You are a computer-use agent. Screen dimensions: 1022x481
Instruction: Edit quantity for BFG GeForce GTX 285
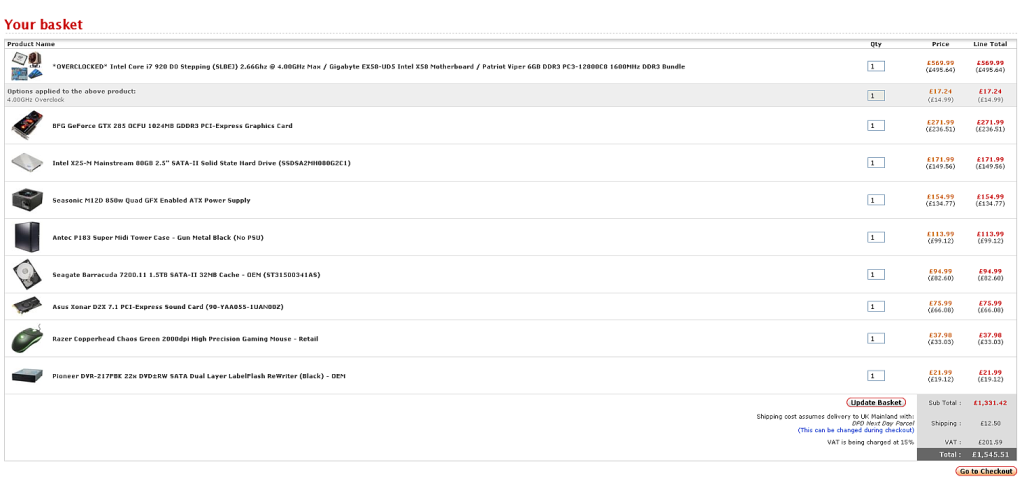[875, 126]
